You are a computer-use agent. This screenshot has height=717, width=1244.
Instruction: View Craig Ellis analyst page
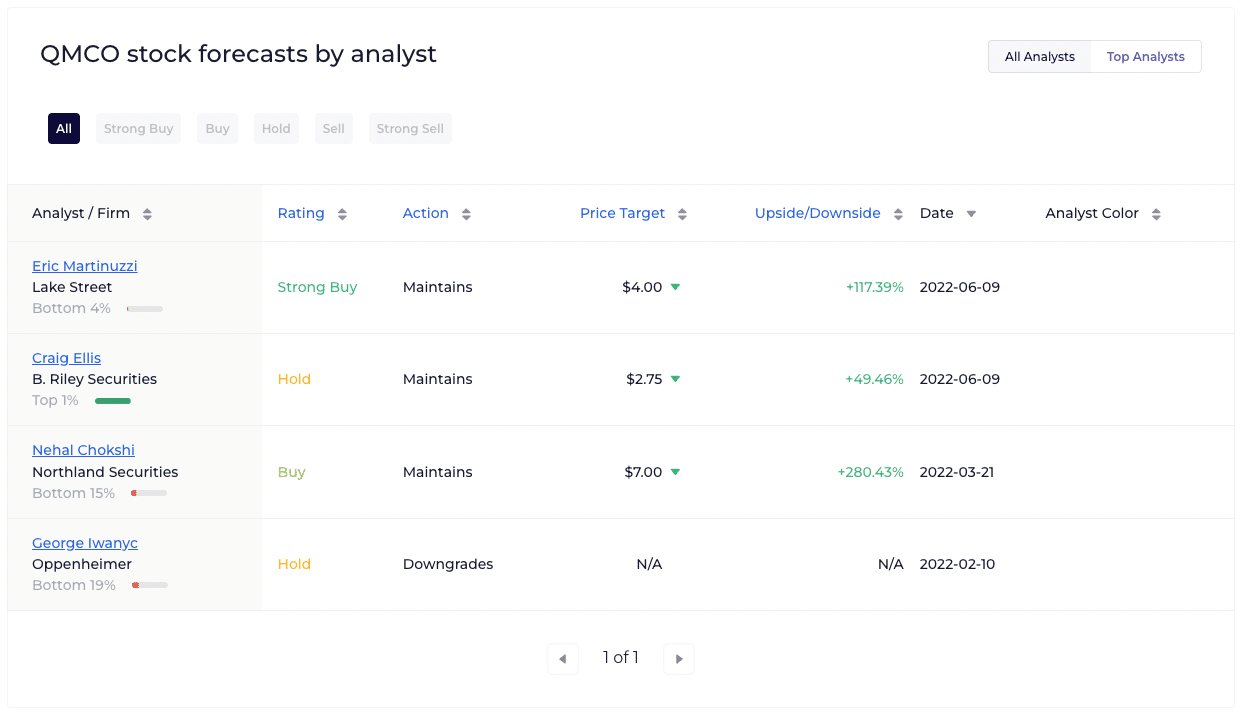click(66, 358)
